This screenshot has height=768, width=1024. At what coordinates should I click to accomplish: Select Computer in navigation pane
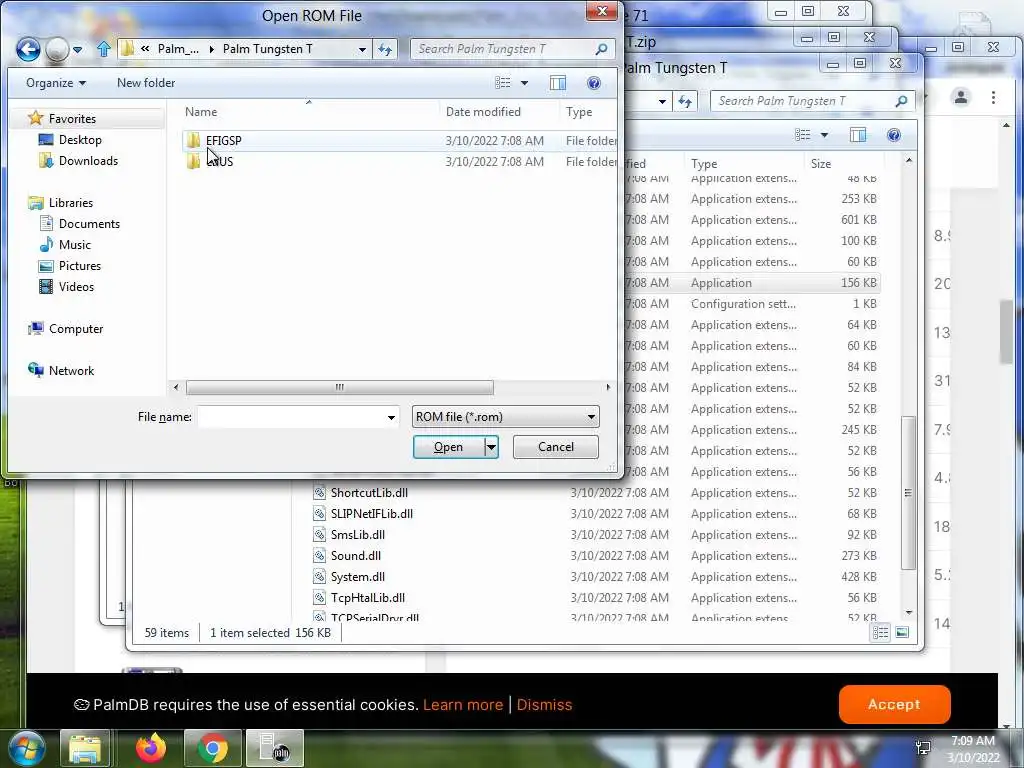tap(76, 328)
